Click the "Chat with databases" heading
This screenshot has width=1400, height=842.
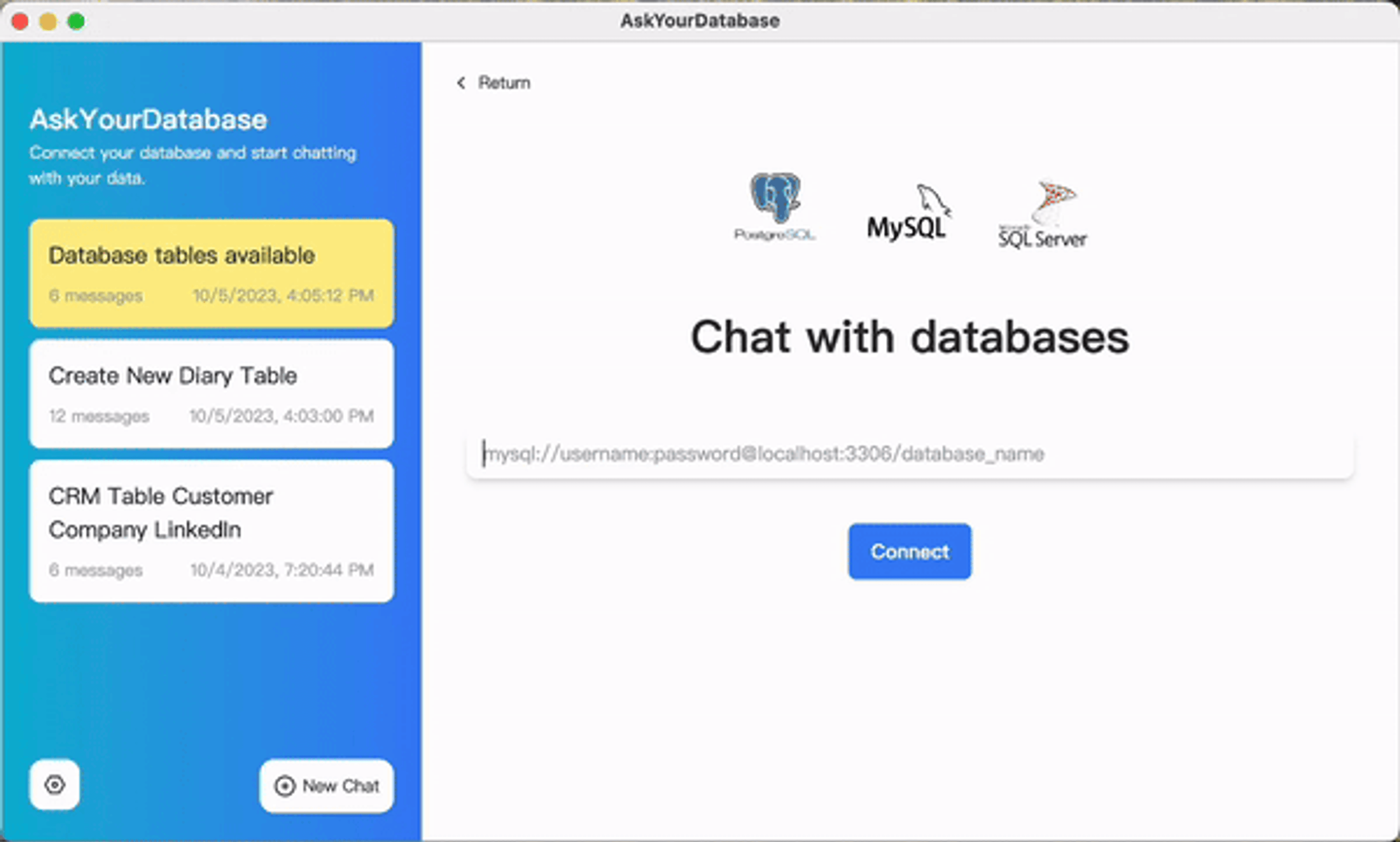[x=909, y=337]
